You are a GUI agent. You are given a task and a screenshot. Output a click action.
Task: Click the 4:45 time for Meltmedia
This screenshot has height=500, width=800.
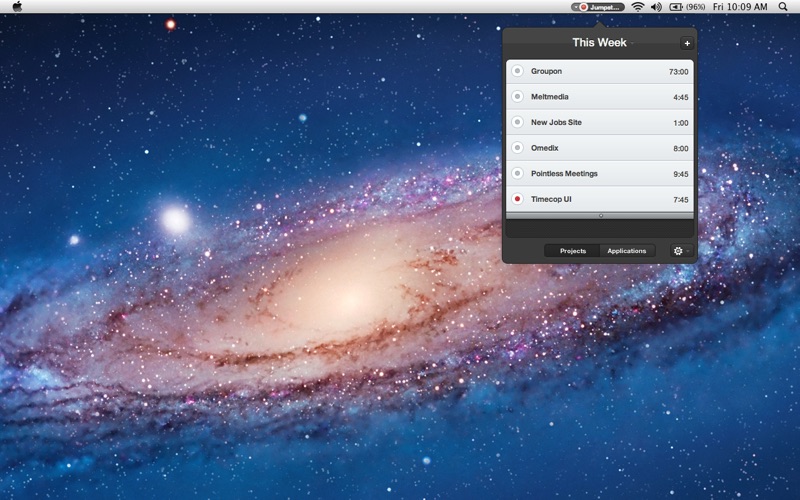(681, 97)
